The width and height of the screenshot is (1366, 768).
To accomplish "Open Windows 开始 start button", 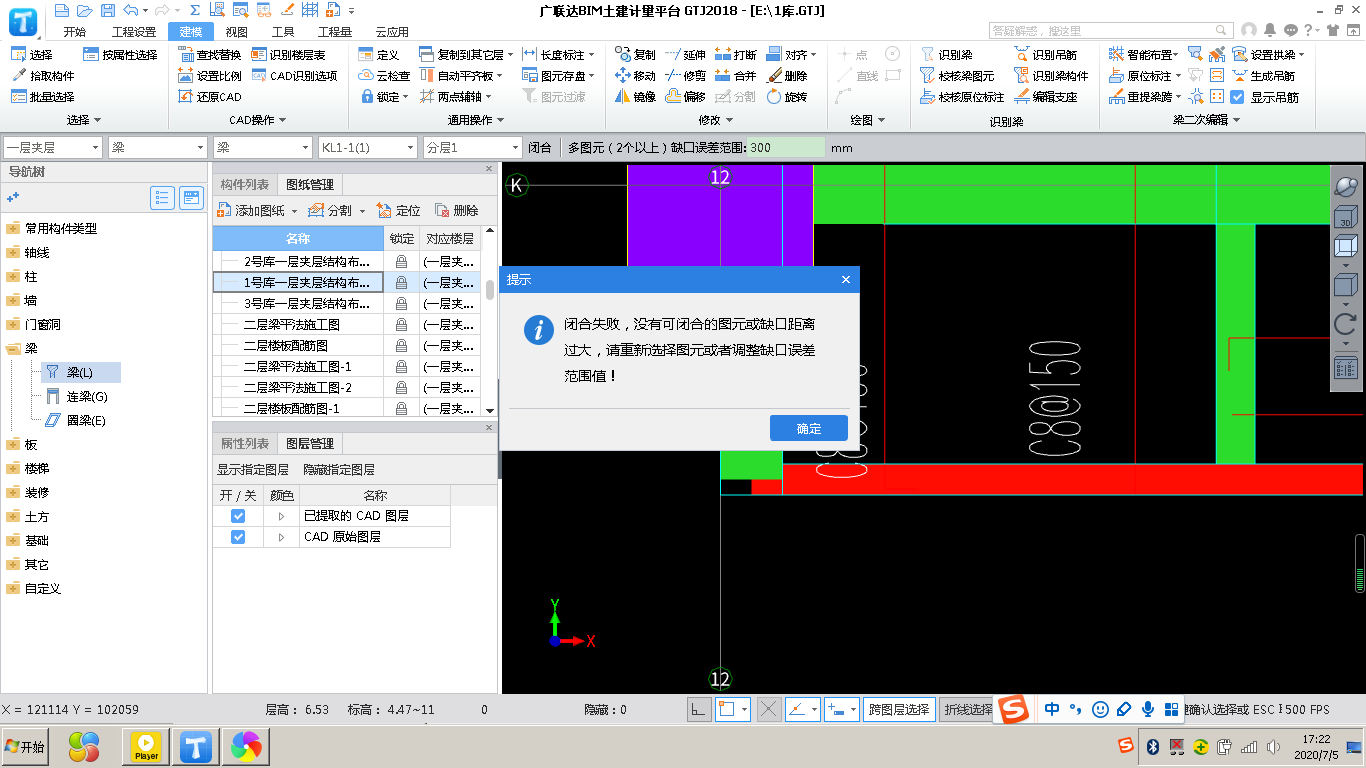I will point(26,746).
